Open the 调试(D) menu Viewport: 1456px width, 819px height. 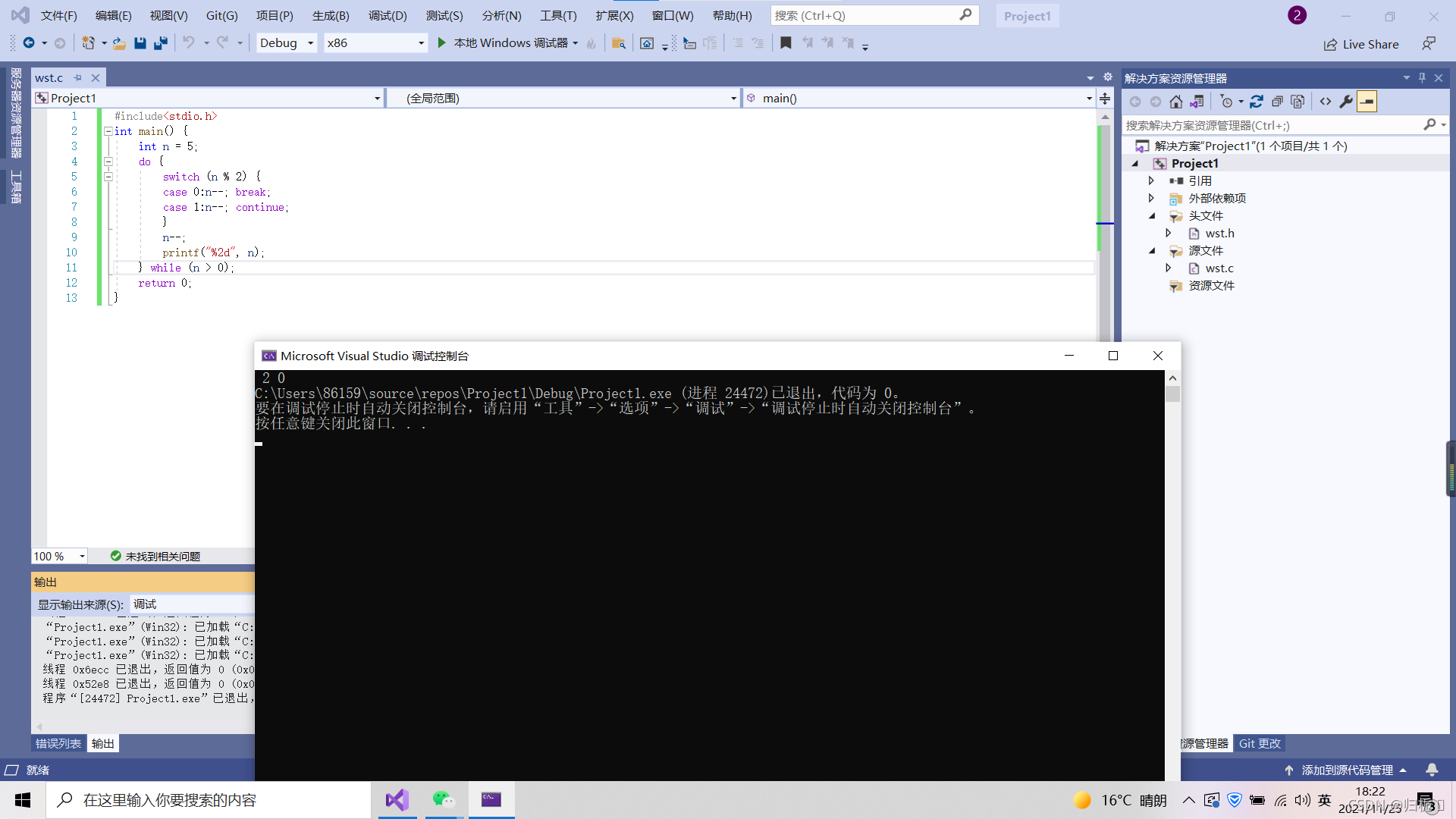(x=388, y=15)
